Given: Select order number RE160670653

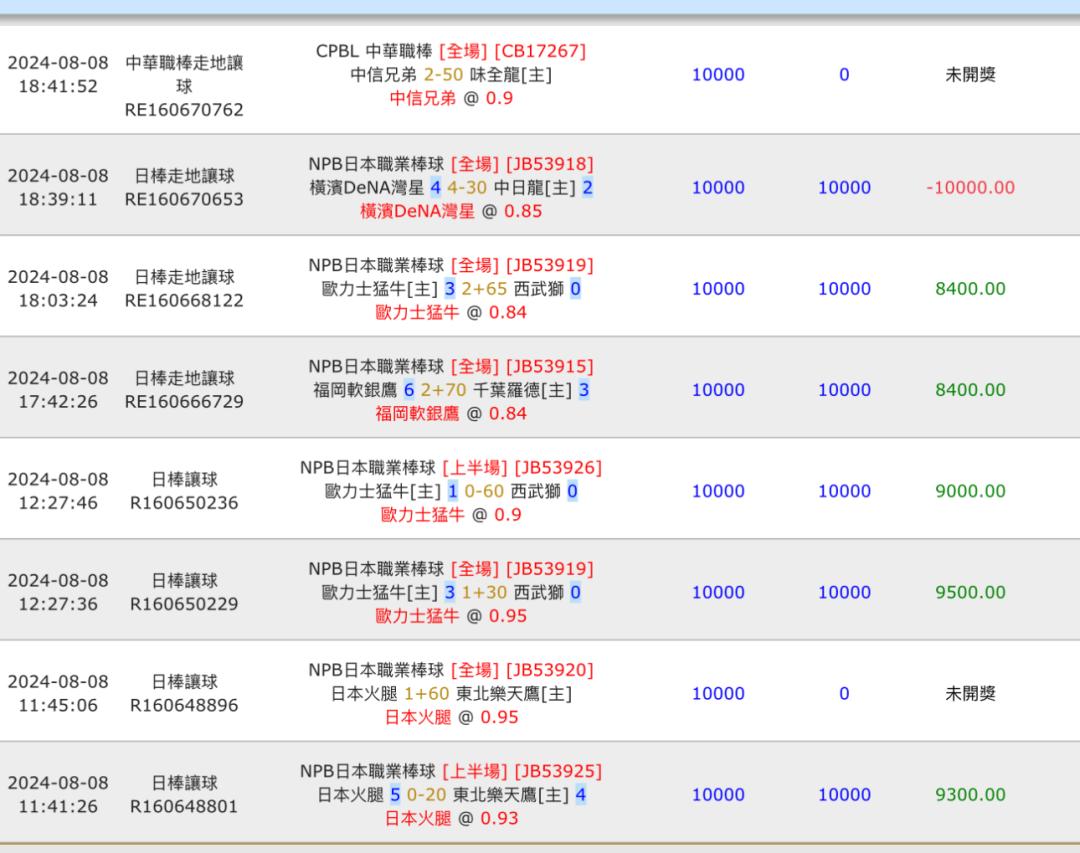Looking at the screenshot, I should pyautogui.click(x=184, y=199).
